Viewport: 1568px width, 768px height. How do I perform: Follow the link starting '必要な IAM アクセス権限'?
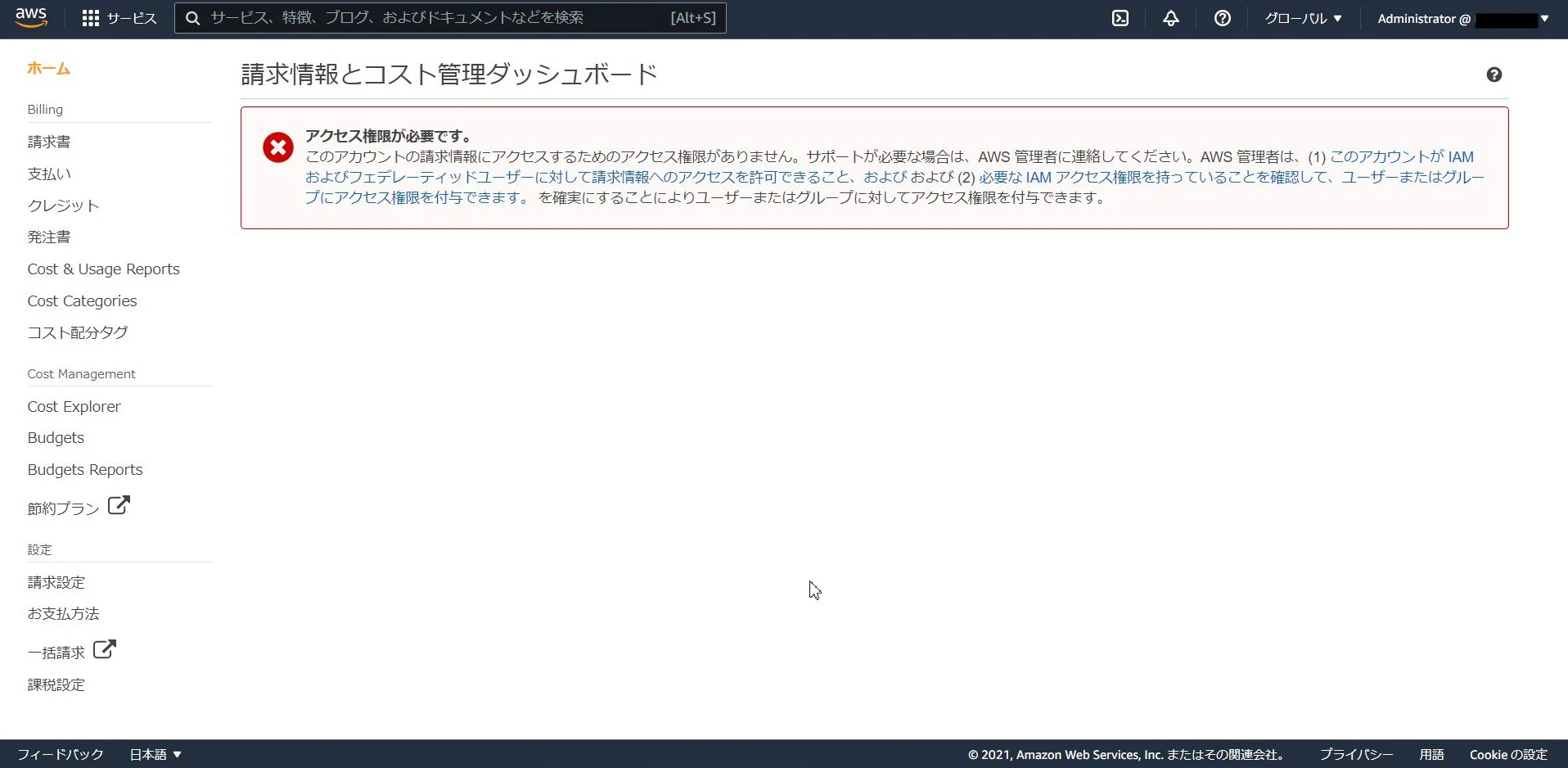pos(894,187)
